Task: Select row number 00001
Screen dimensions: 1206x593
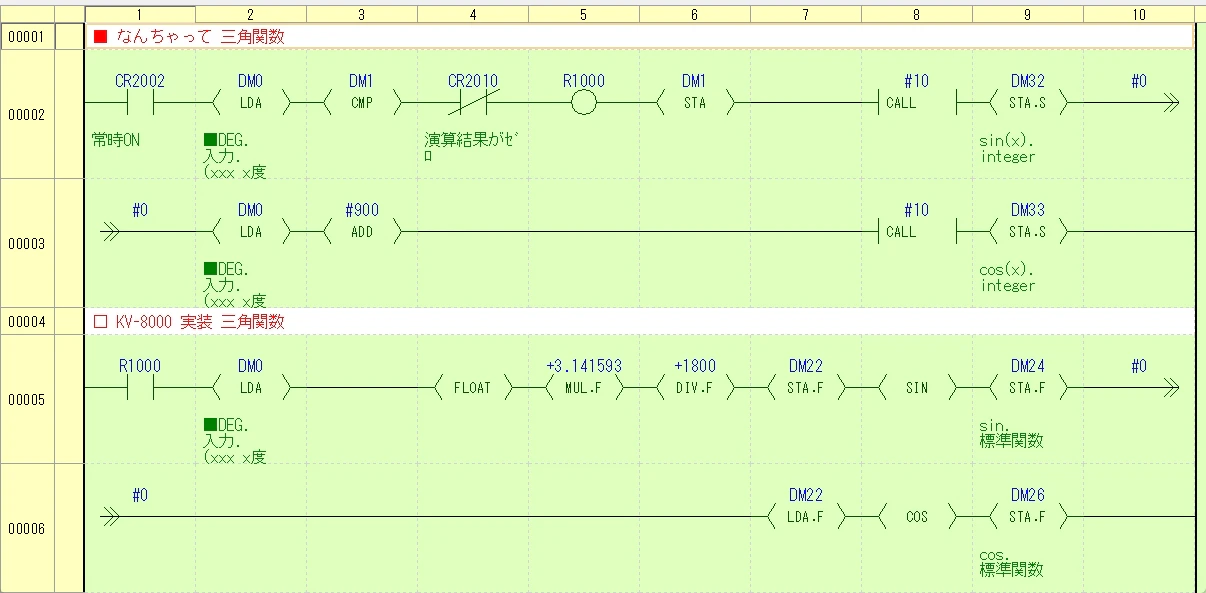Action: point(27,37)
